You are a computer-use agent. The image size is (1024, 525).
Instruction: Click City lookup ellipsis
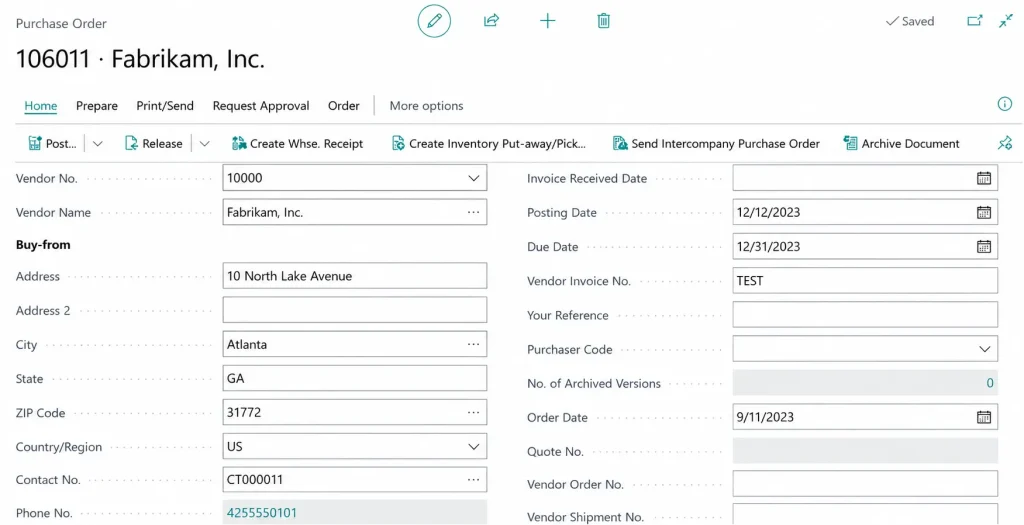pyautogui.click(x=473, y=344)
